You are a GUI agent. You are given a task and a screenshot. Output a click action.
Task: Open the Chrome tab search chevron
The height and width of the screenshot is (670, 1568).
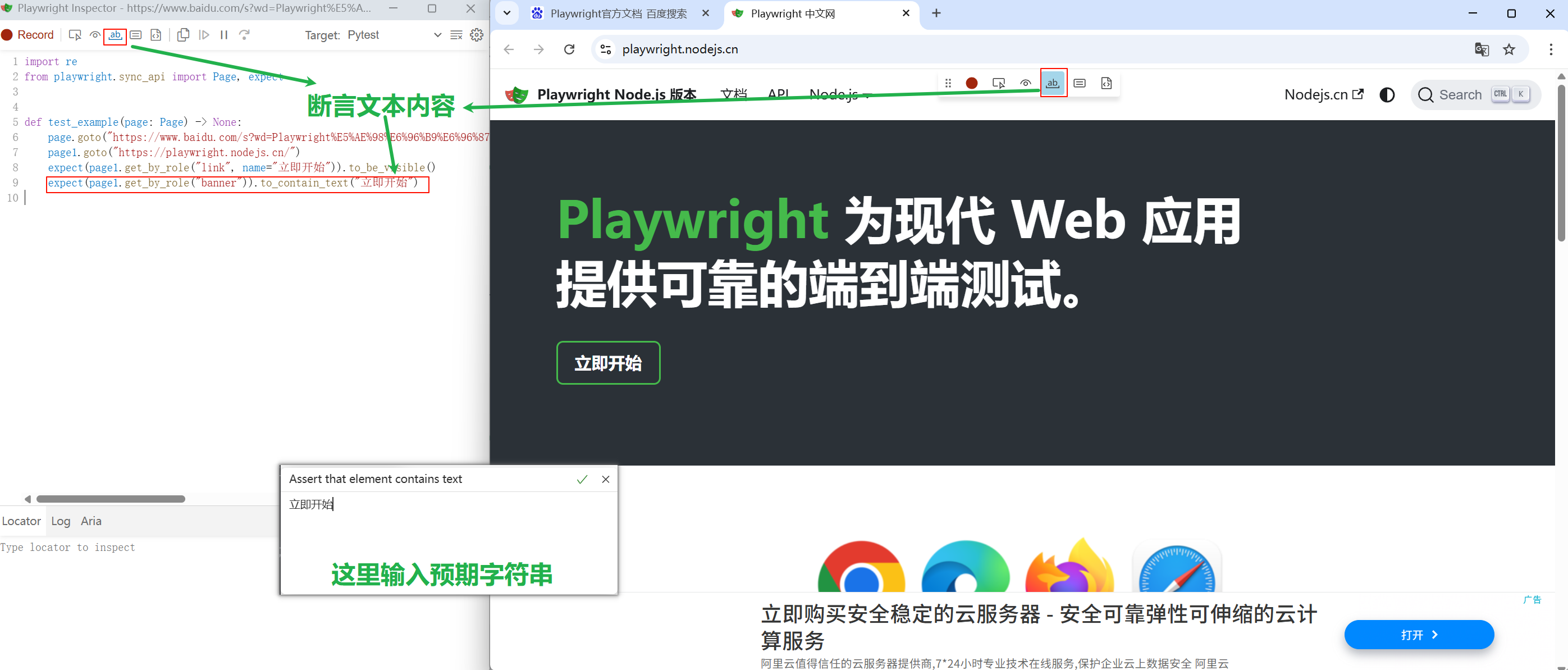click(506, 13)
